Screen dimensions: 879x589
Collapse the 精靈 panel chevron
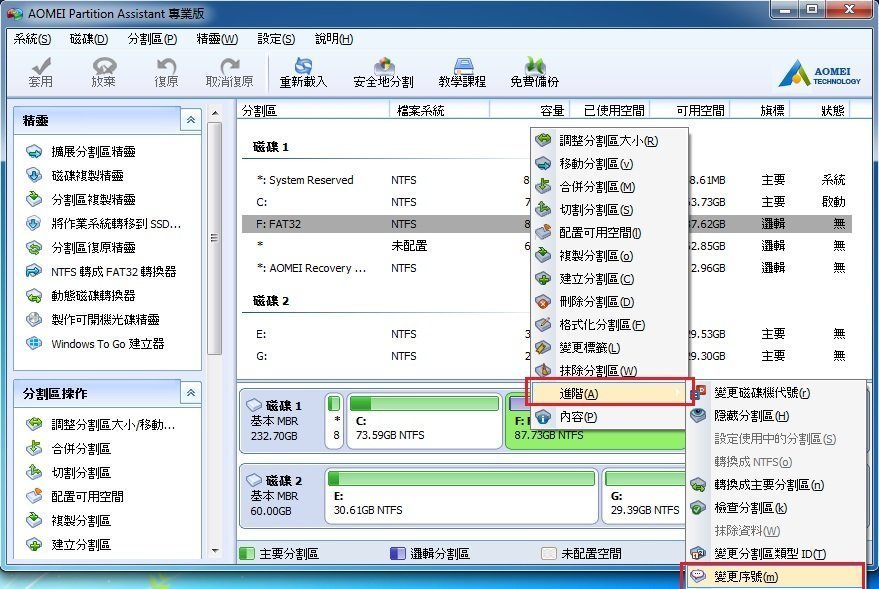(x=191, y=120)
